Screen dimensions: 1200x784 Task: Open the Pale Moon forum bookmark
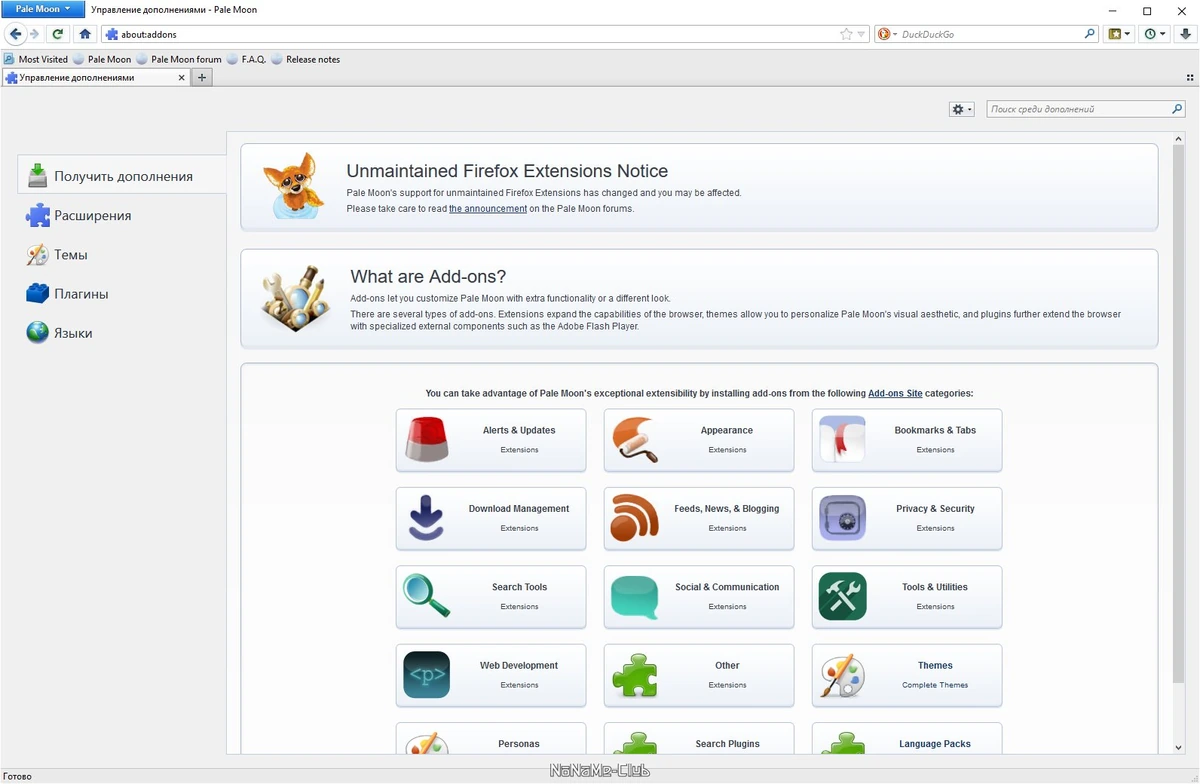coord(179,59)
